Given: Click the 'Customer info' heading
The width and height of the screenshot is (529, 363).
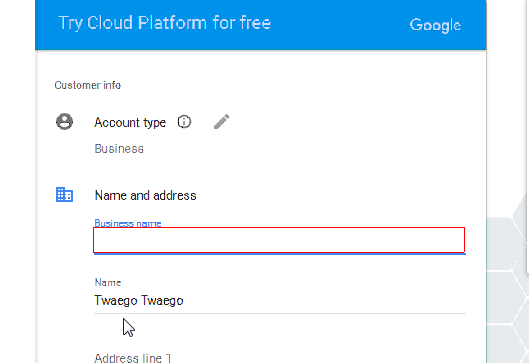Looking at the screenshot, I should 88,85.
